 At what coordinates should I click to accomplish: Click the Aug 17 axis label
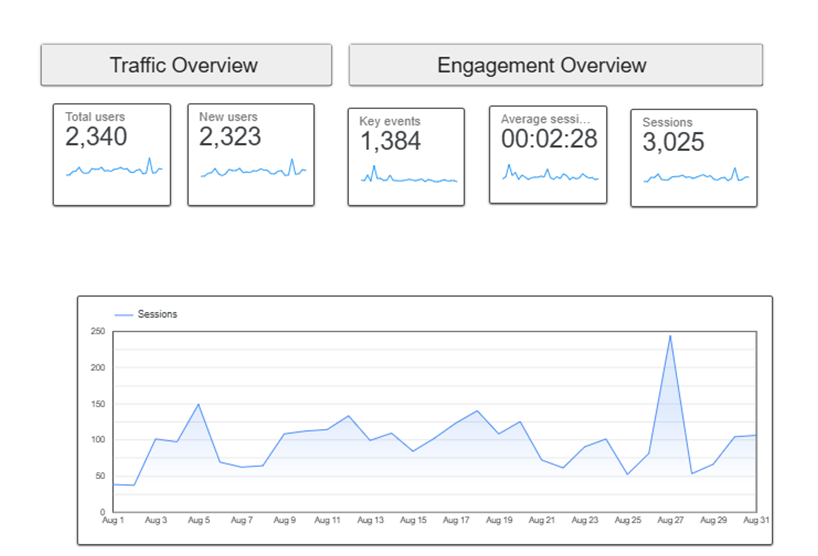pos(456,520)
